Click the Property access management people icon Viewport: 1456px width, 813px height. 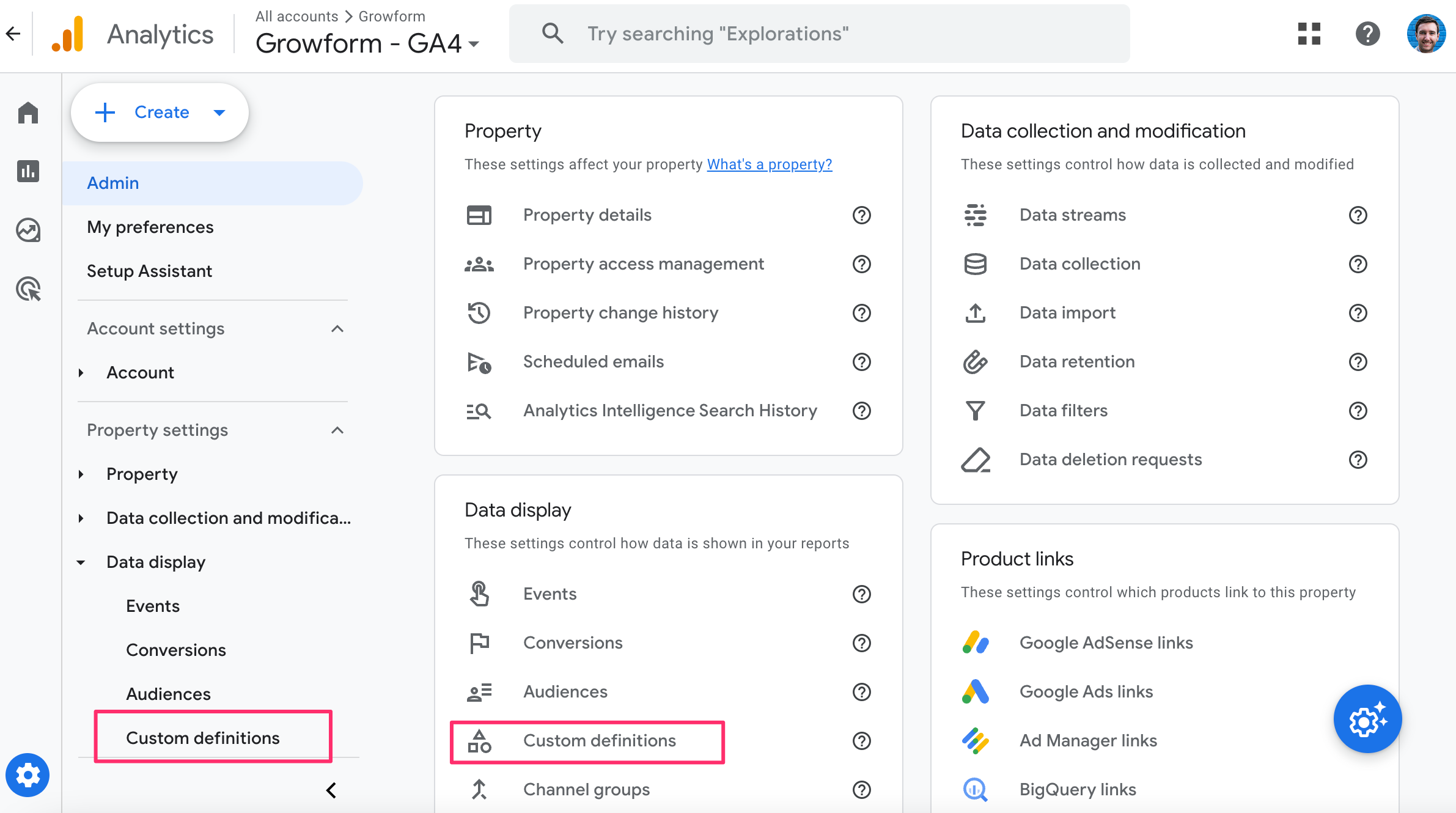(479, 264)
